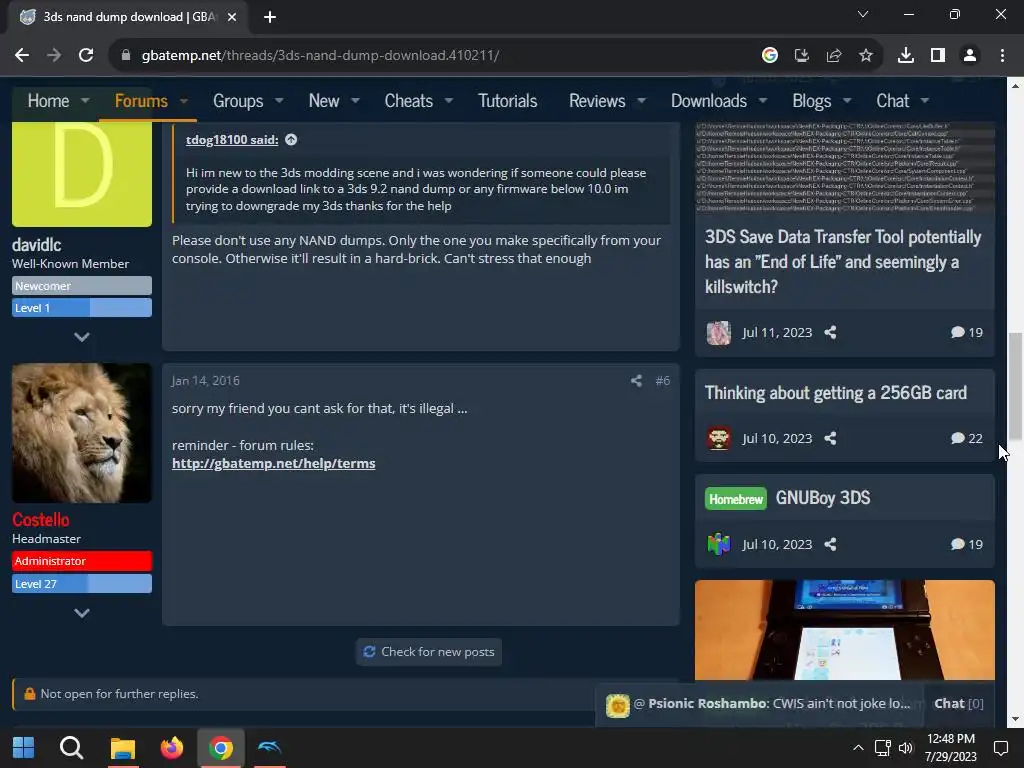
Task: Jump to quoted tdog18100 post arrow
Action: point(291,139)
